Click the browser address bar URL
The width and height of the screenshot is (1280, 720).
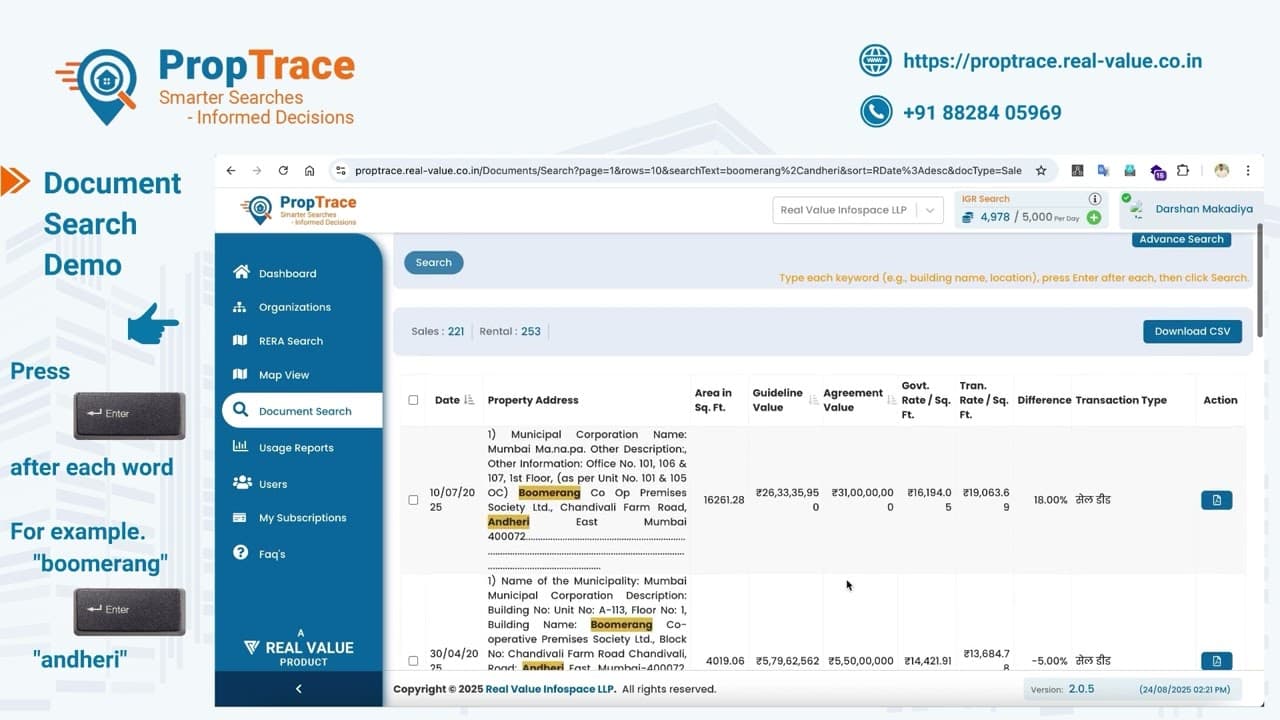688,171
